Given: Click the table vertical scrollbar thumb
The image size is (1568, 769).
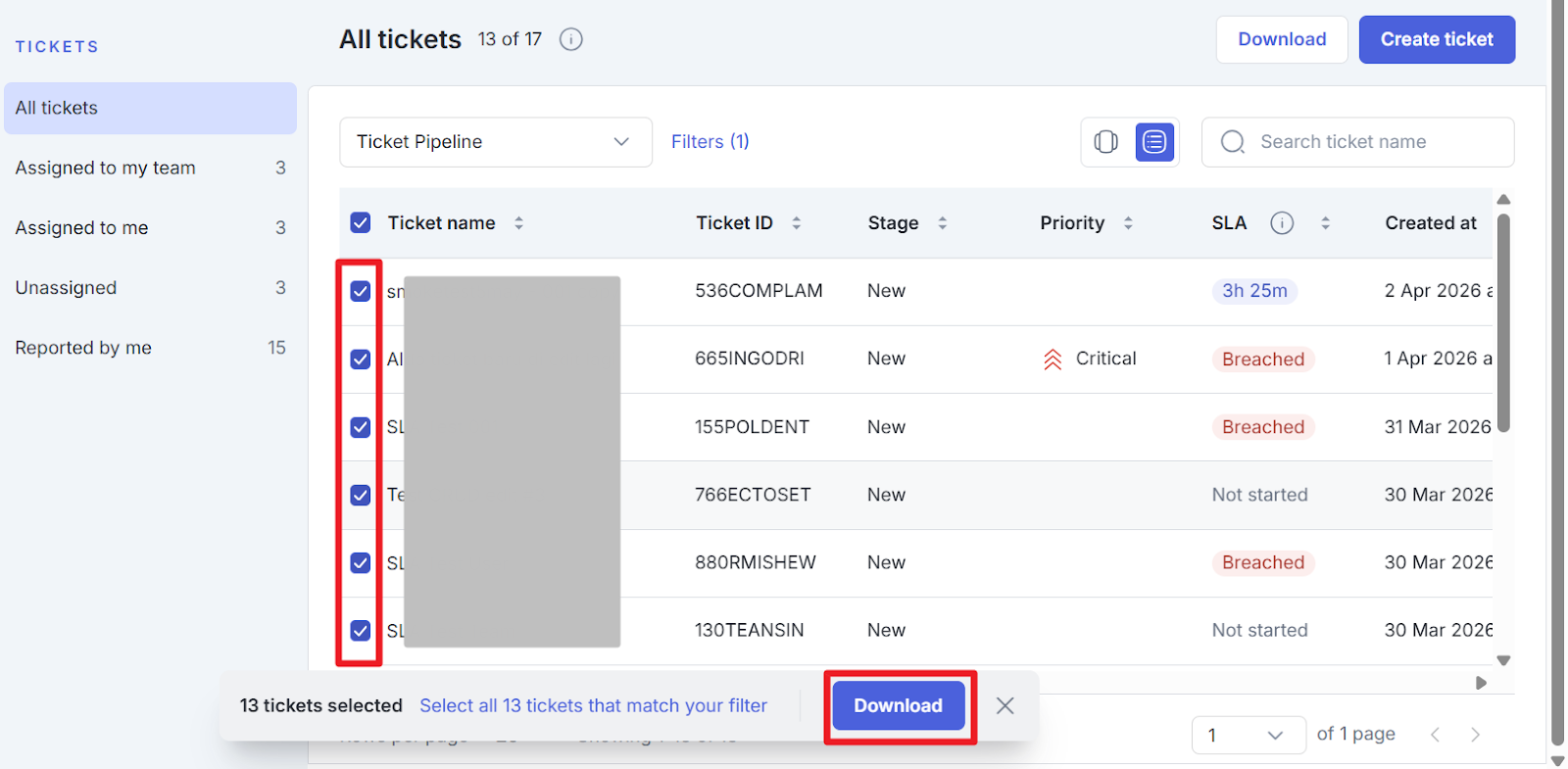Looking at the screenshot, I should [x=1503, y=323].
